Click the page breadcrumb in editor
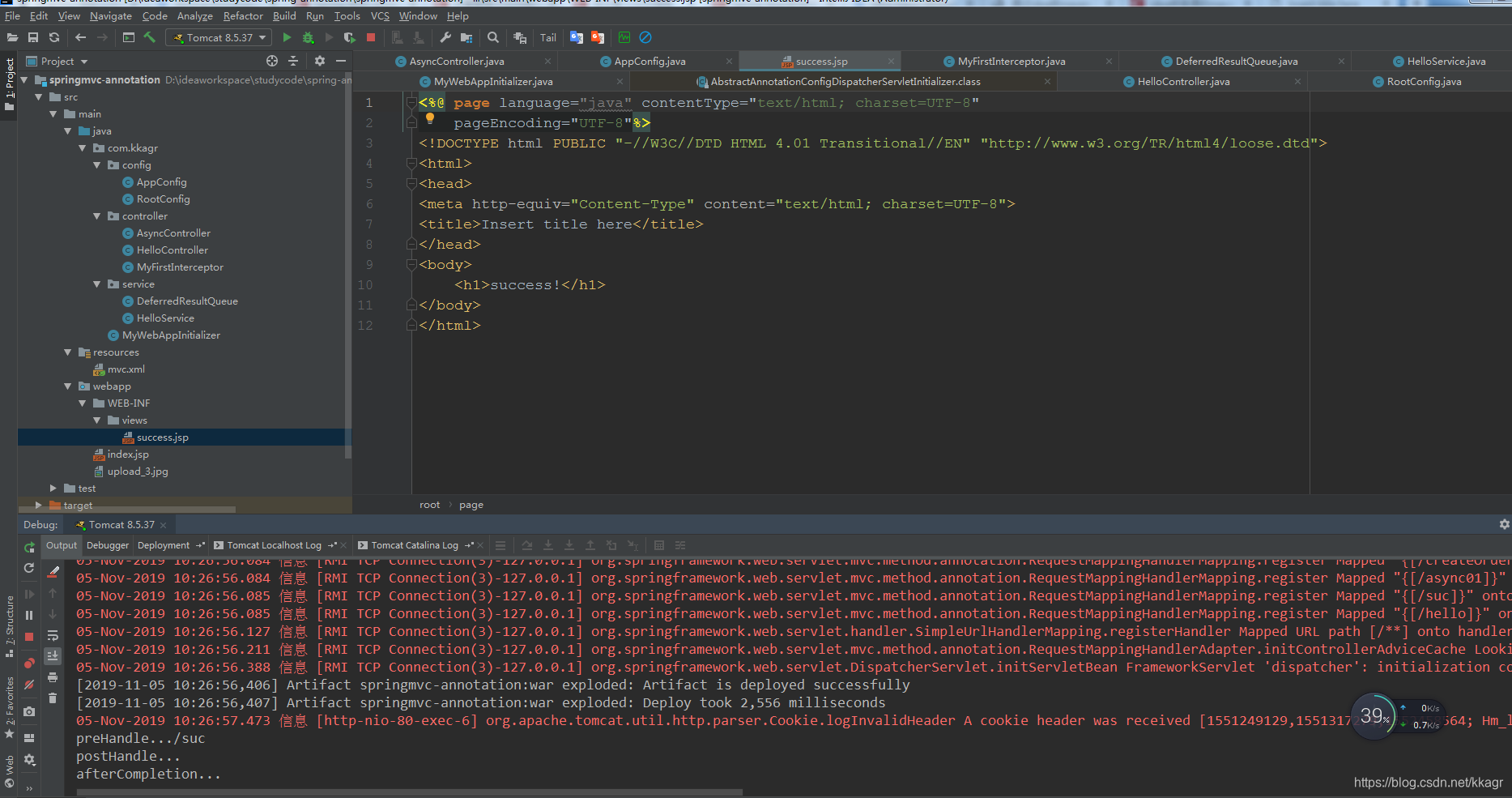The image size is (1512, 798). pyautogui.click(x=471, y=505)
